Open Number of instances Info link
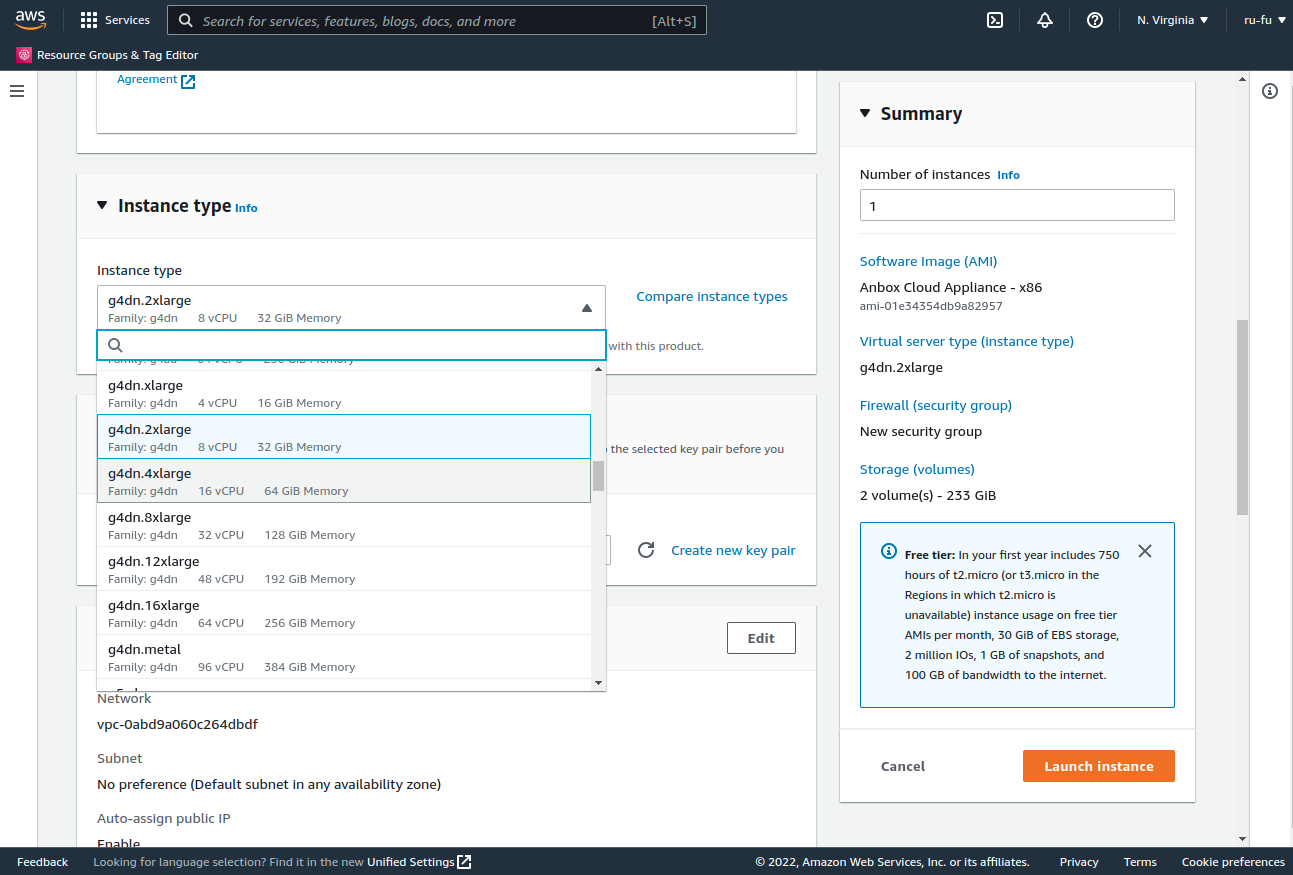This screenshot has height=875, width=1293. 1008,175
